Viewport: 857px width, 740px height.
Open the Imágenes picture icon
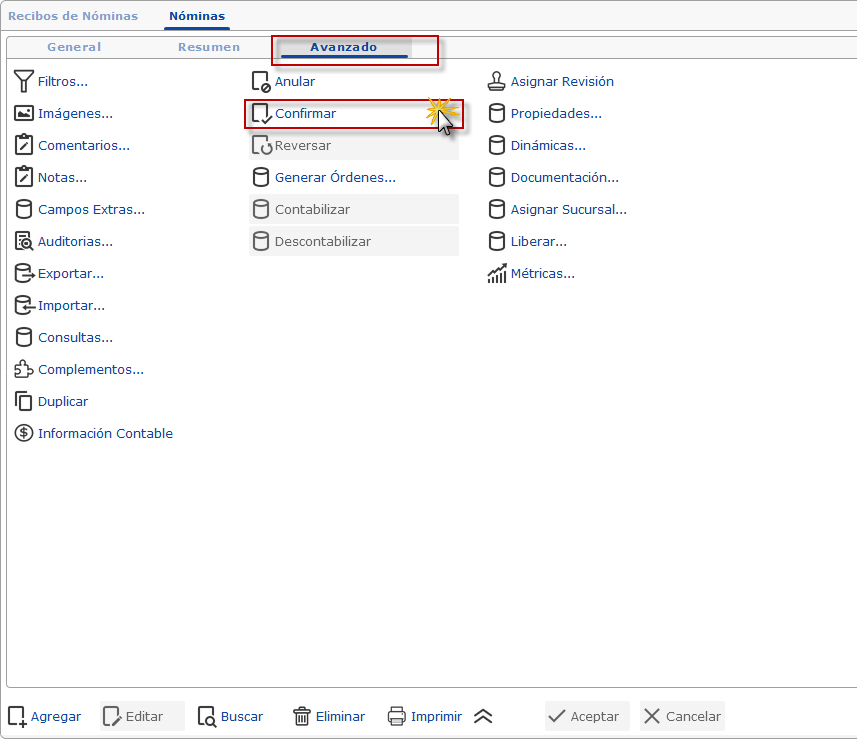[x=24, y=114]
